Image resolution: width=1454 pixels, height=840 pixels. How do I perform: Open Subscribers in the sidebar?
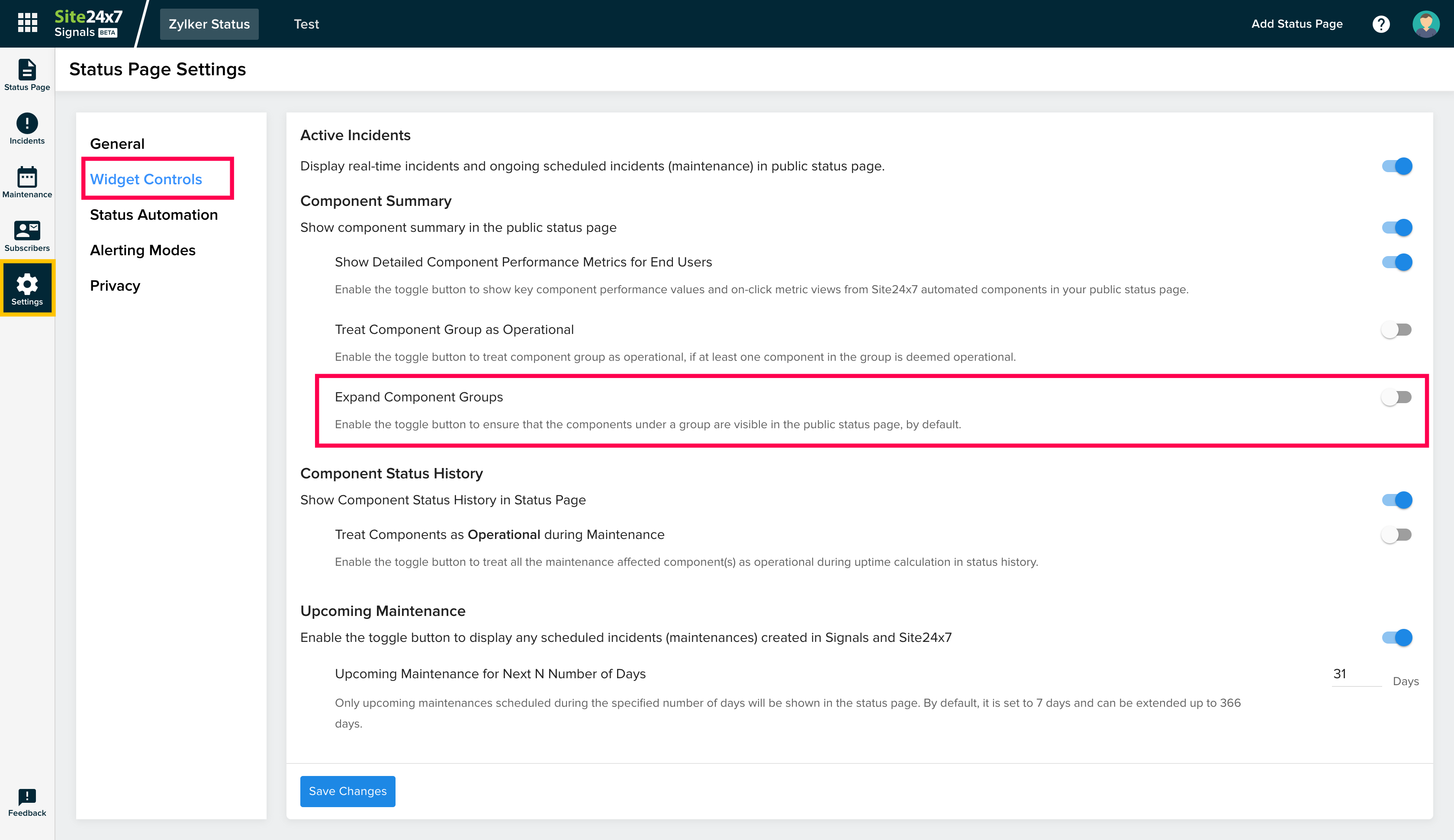[x=27, y=235]
